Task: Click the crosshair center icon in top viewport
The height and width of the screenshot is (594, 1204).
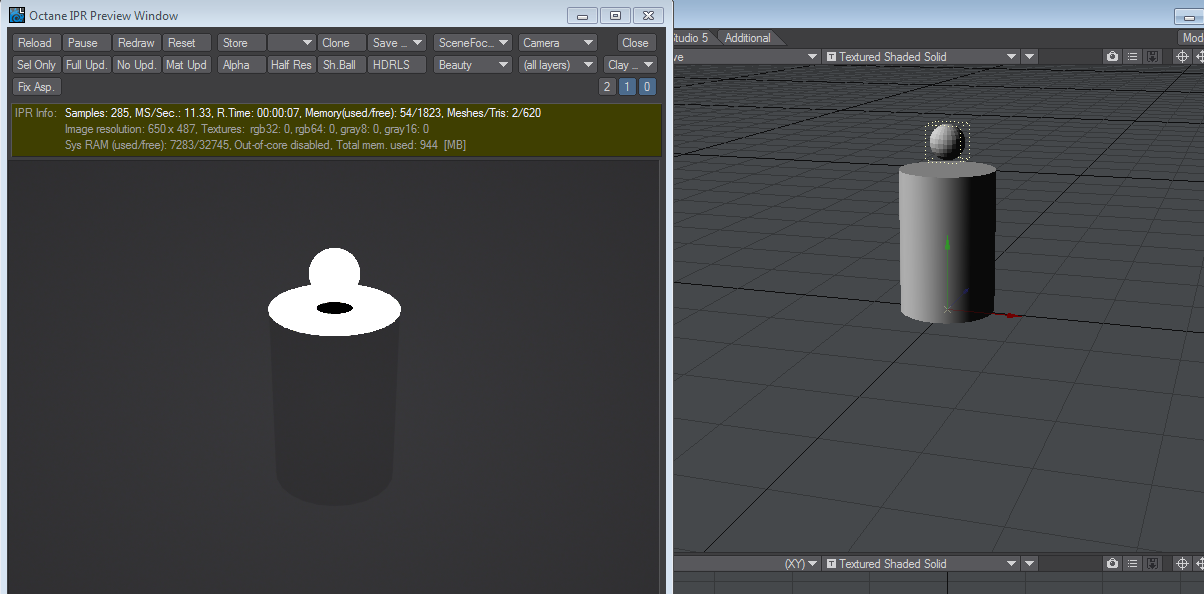Action: (1180, 57)
